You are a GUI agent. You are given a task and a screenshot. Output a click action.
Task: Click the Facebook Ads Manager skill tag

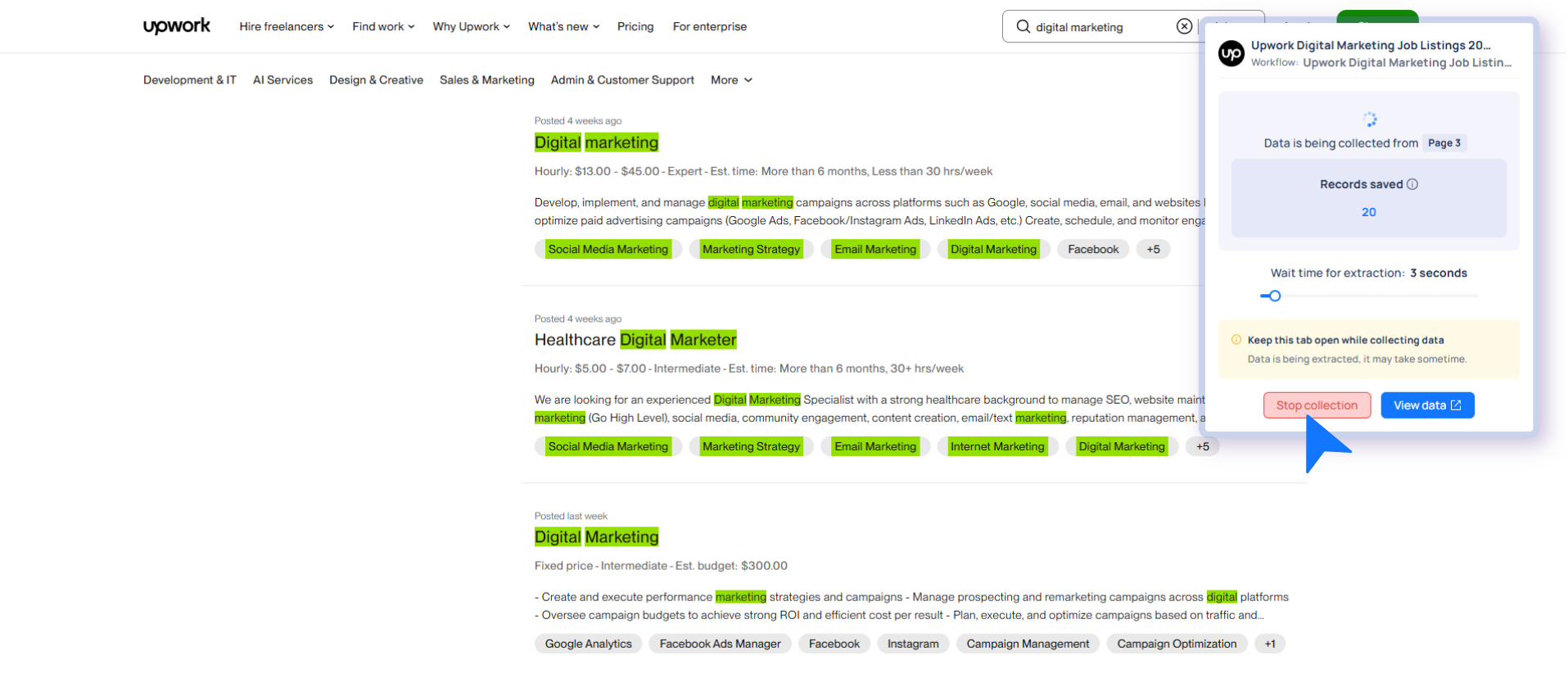pos(720,644)
